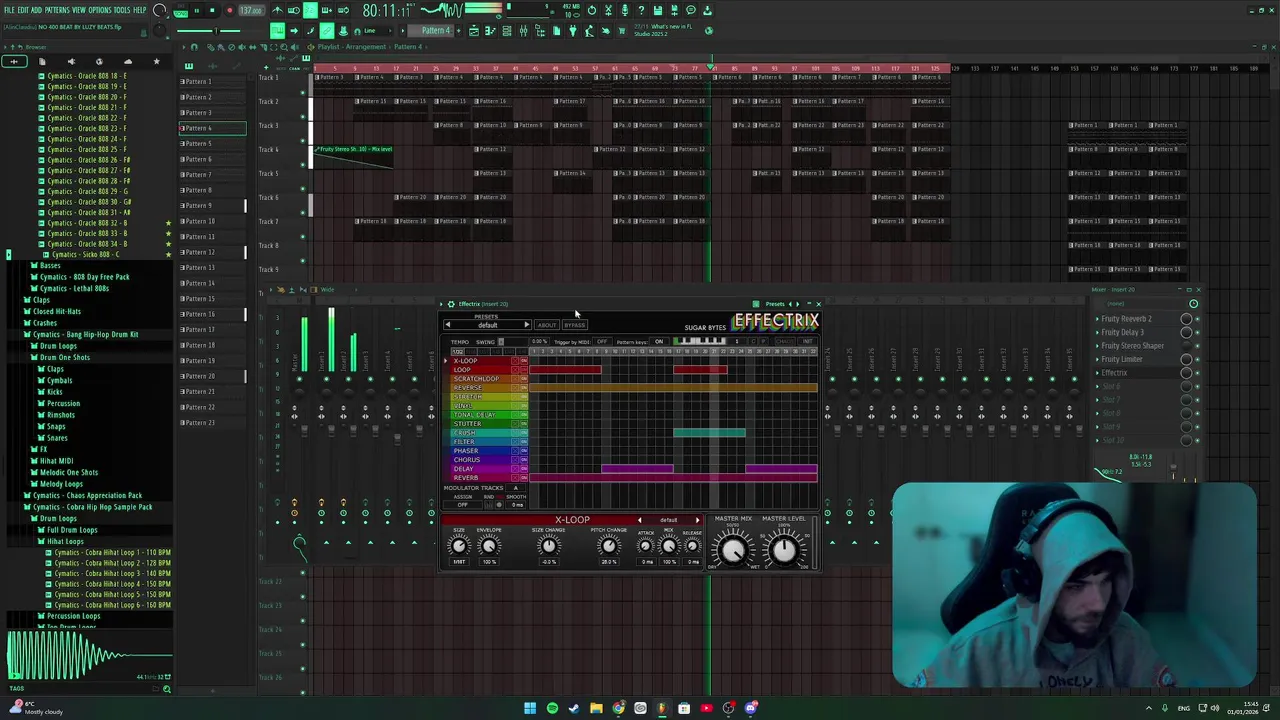1280x720 pixels.
Task: Toggle the REVERB track ON button
Action: (523, 478)
